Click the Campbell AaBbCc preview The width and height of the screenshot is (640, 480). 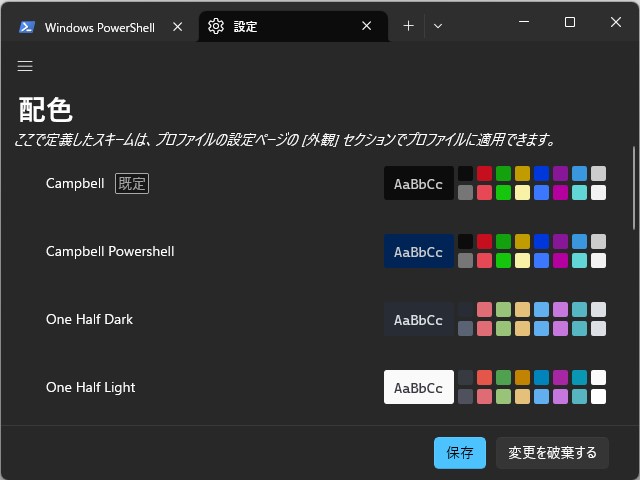[419, 183]
